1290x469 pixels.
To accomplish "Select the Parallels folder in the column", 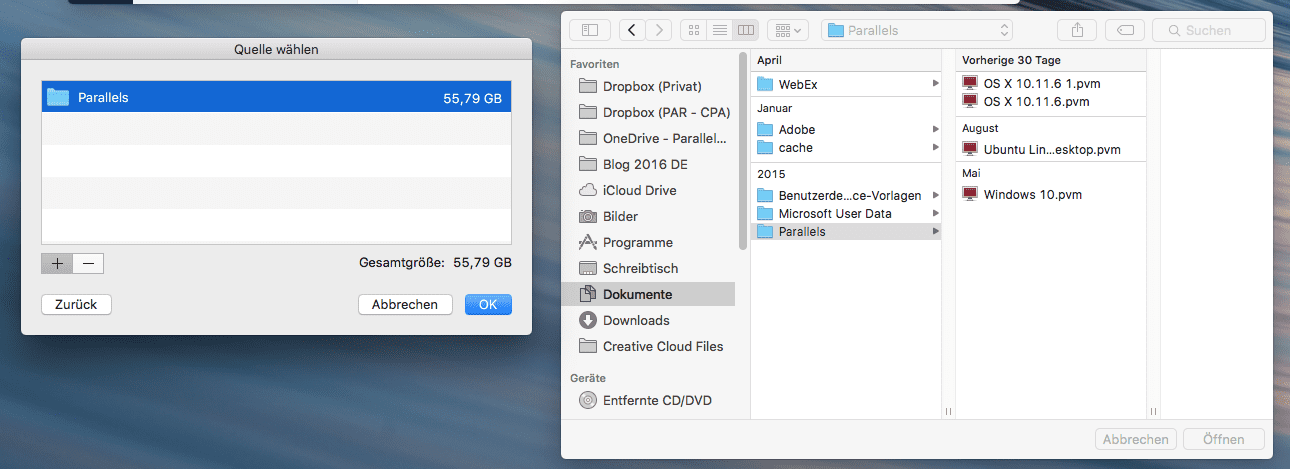I will (x=846, y=231).
